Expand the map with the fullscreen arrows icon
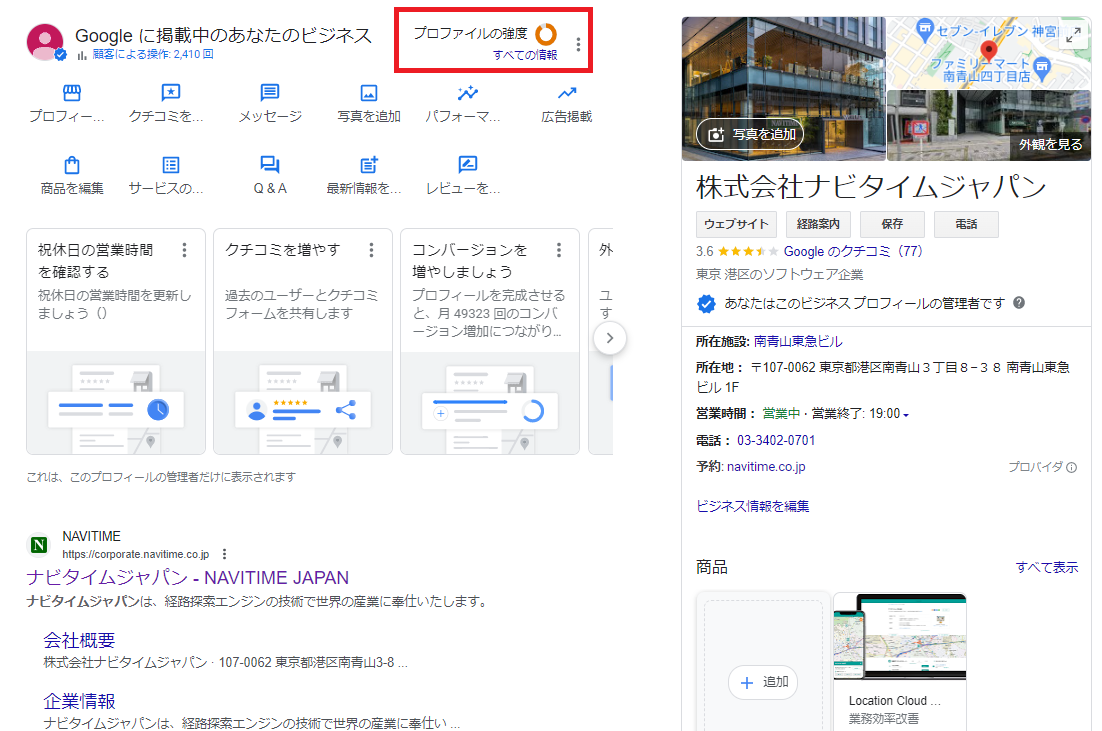This screenshot has width=1102, height=731. coord(1073,35)
